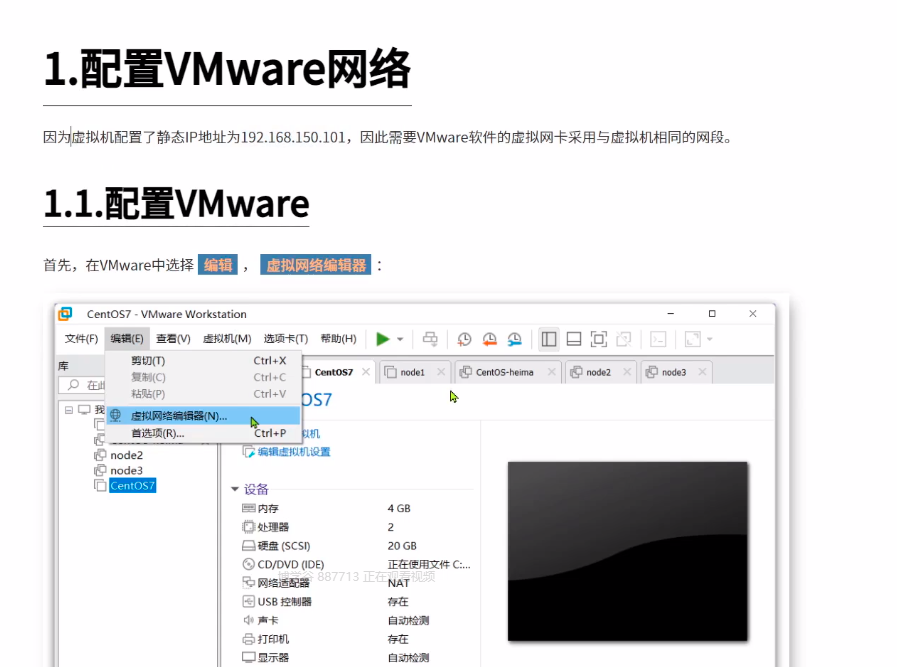Image resolution: width=897 pixels, height=667 pixels.
Task: Select the 内存 device row
Action: click(356, 509)
